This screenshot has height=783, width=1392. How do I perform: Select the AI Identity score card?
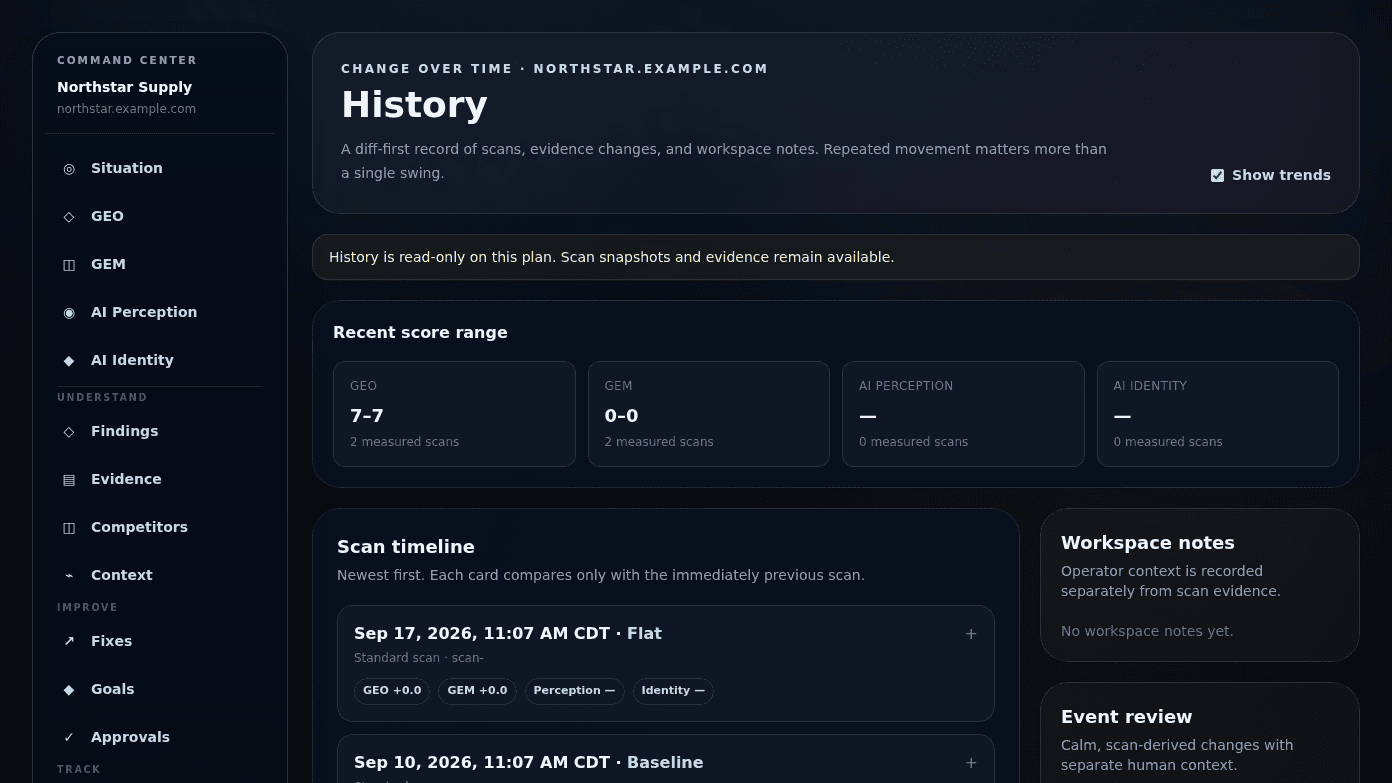pos(1218,414)
